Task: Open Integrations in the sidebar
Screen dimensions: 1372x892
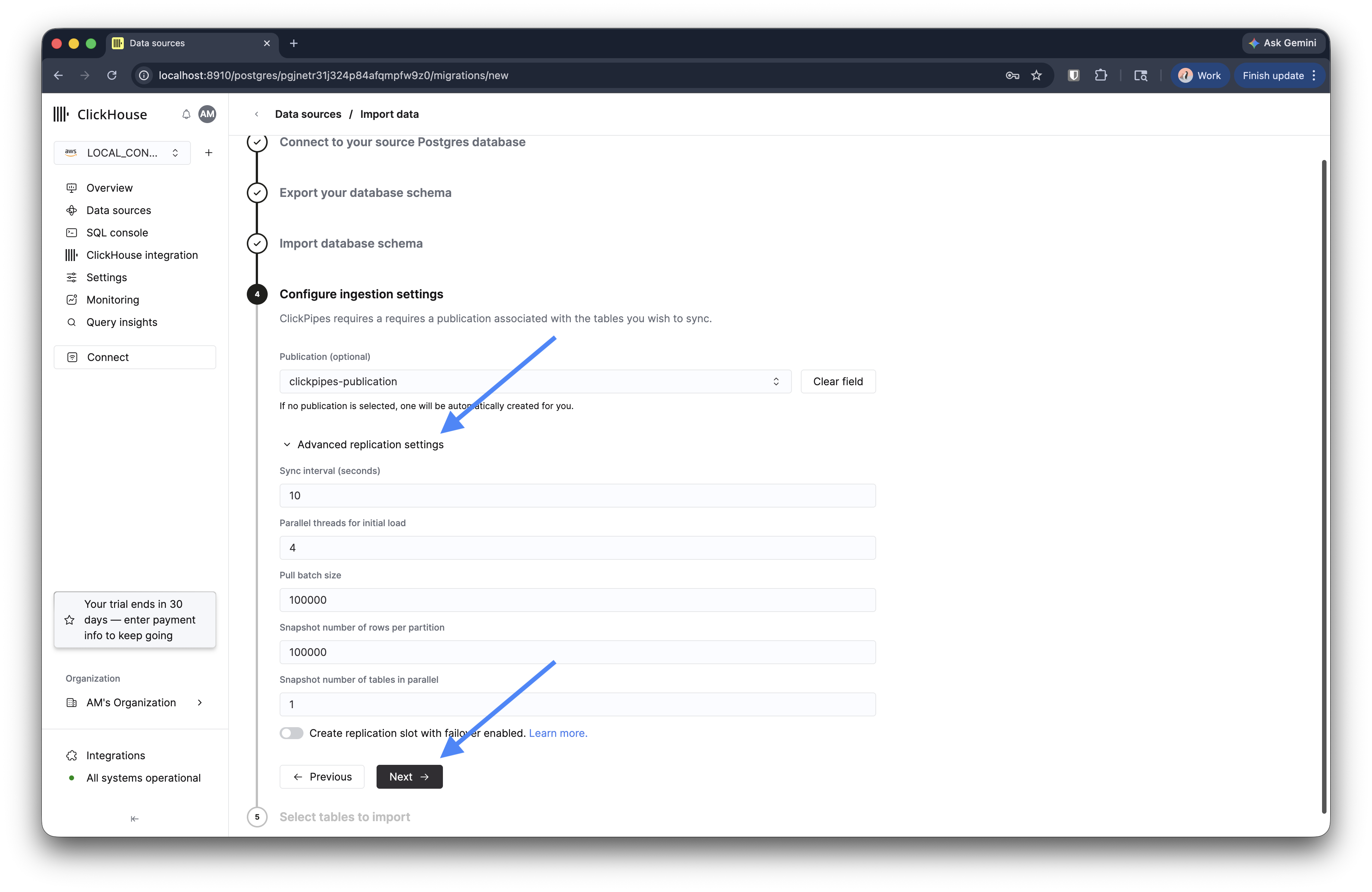Action: [115, 756]
